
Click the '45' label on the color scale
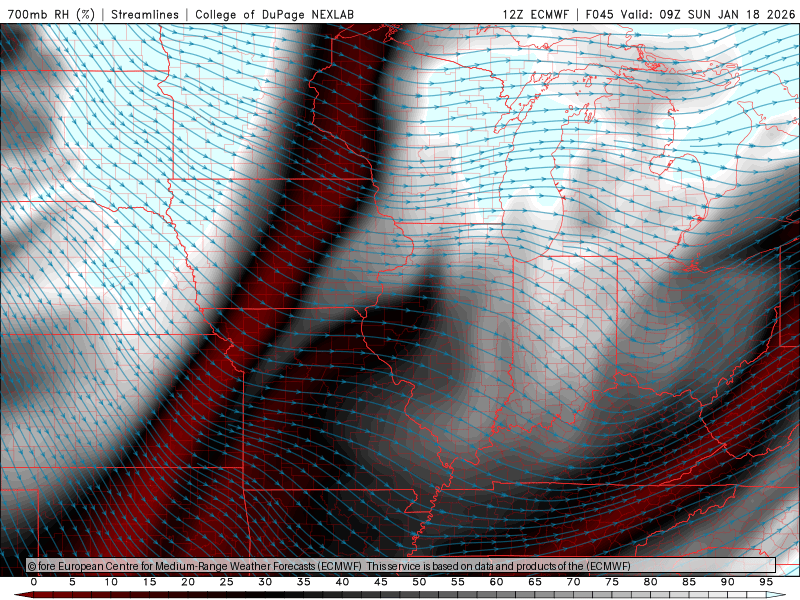click(381, 582)
